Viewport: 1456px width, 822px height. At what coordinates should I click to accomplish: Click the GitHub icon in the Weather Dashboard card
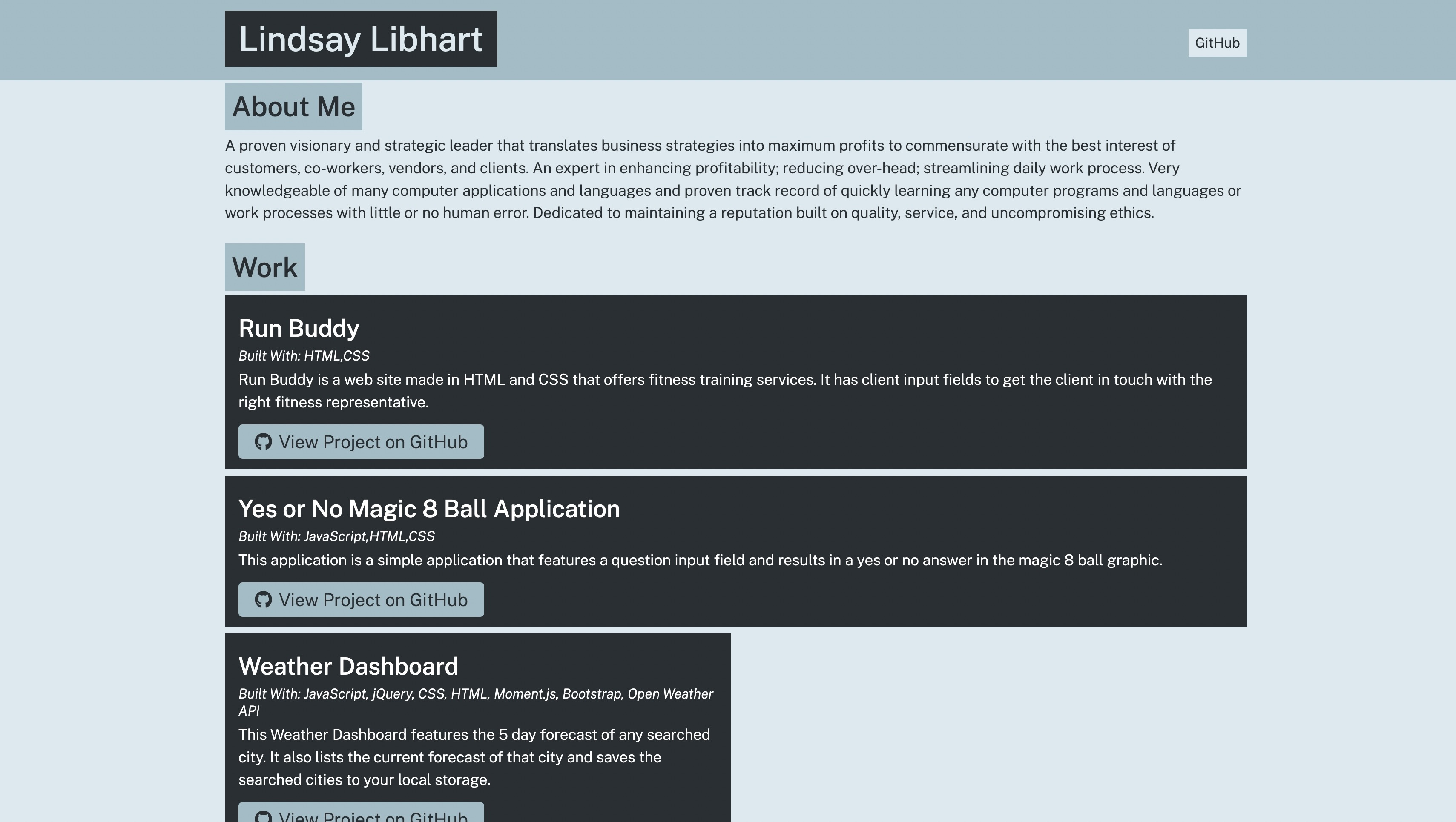click(x=263, y=816)
